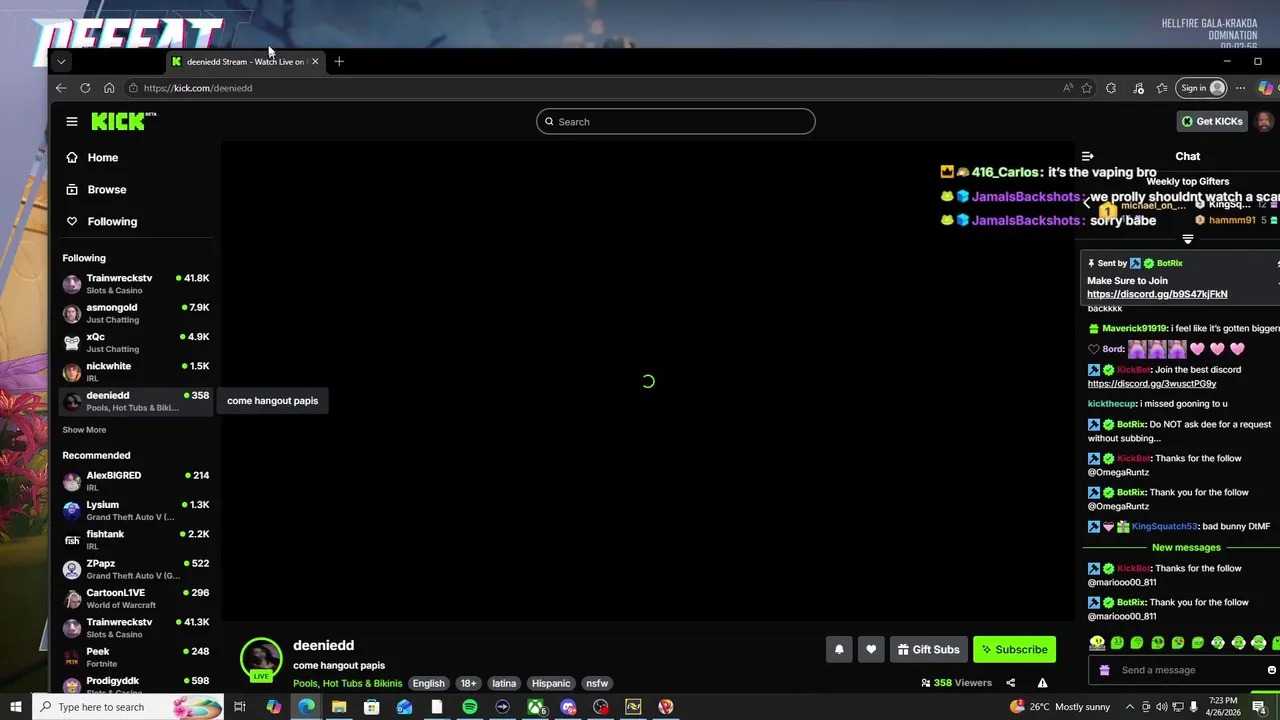Open the browser extensions puzzle icon
The width and height of the screenshot is (1280, 720).
pos(1111,88)
